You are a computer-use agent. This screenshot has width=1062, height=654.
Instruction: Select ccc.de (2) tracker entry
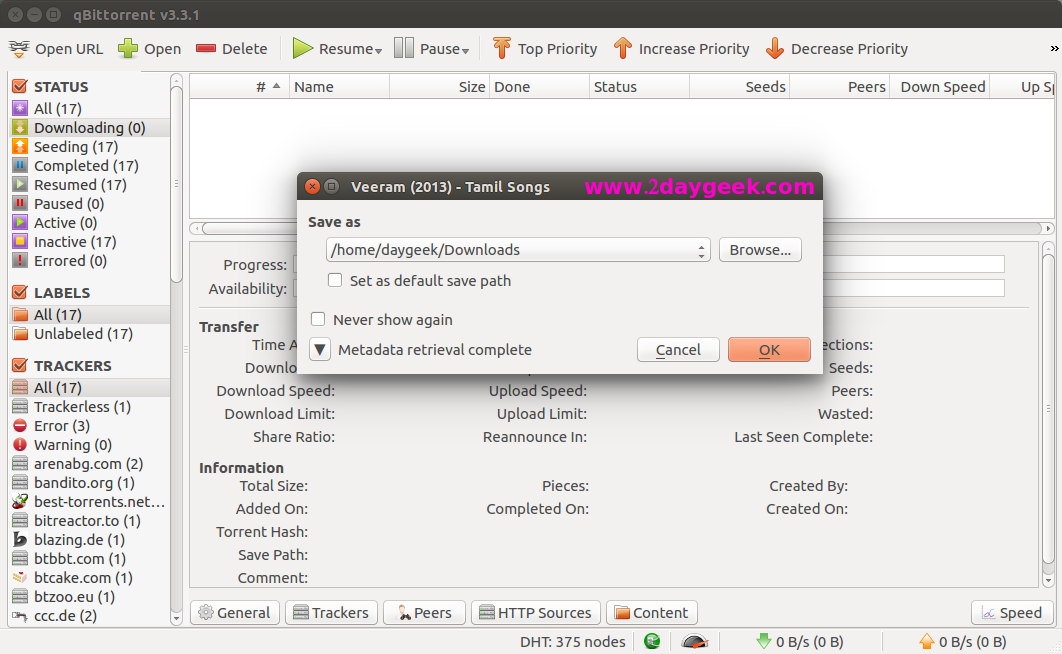[89, 615]
